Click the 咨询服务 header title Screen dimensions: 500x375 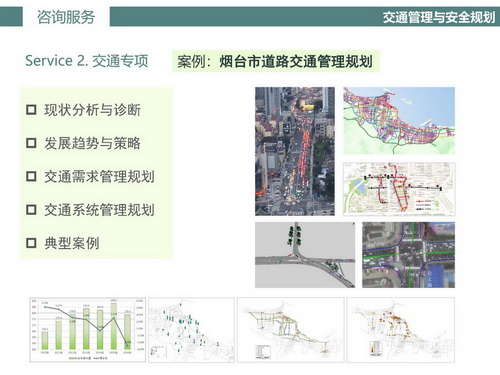point(66,17)
